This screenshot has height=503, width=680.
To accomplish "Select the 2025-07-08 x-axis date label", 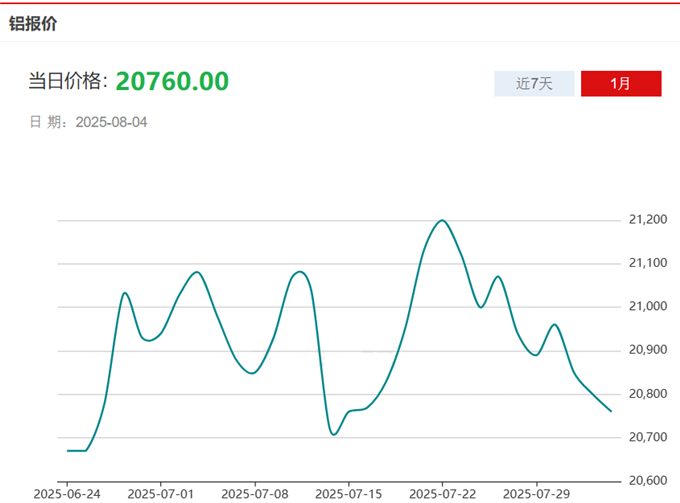I will click(254, 493).
